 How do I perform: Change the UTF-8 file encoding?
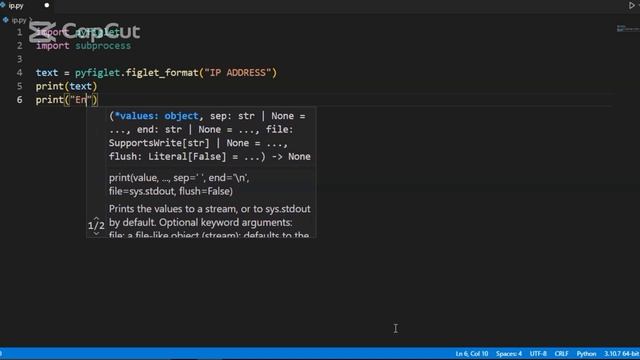[538, 353]
